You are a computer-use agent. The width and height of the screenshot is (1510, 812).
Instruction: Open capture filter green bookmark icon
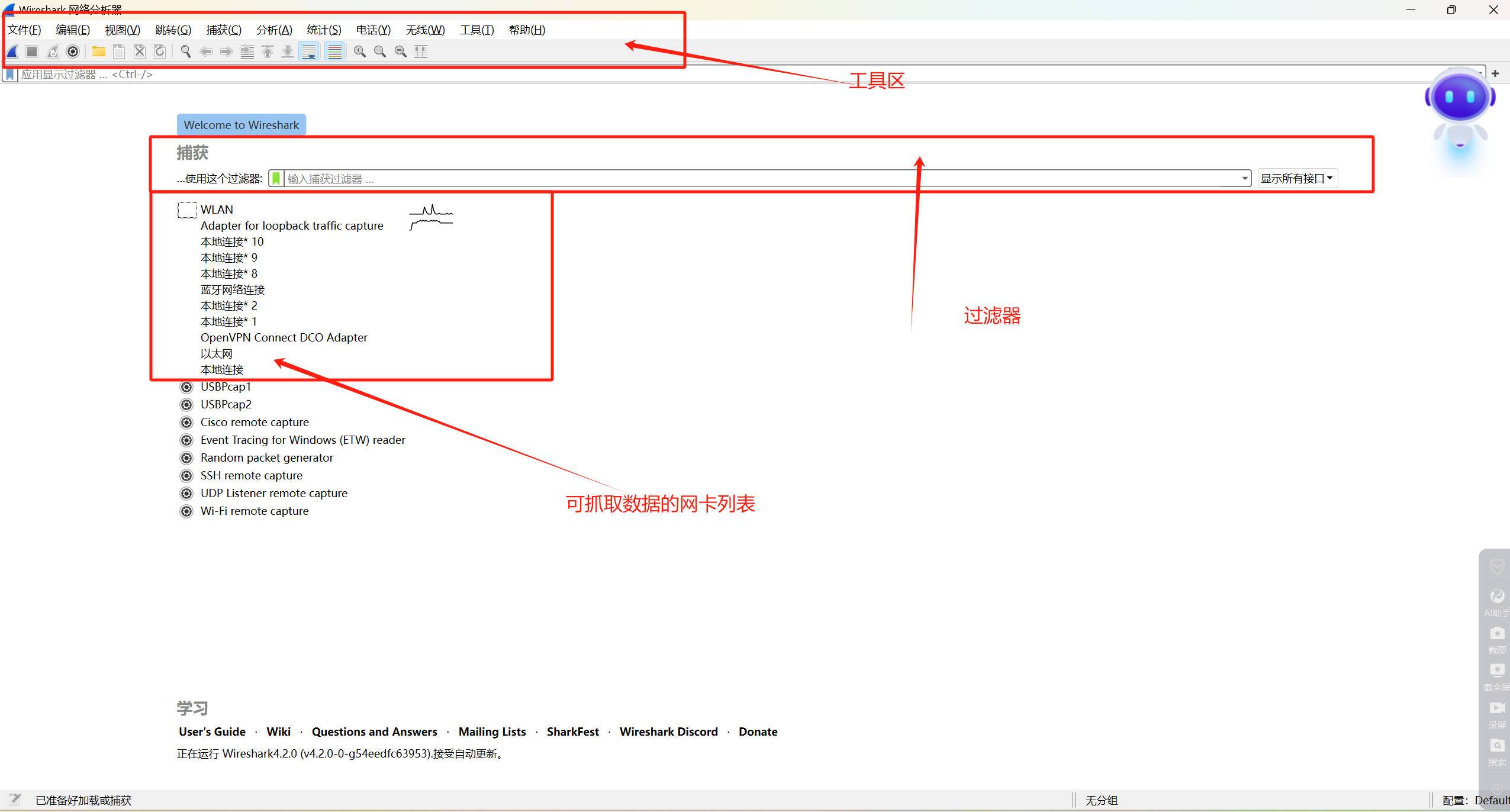point(276,178)
